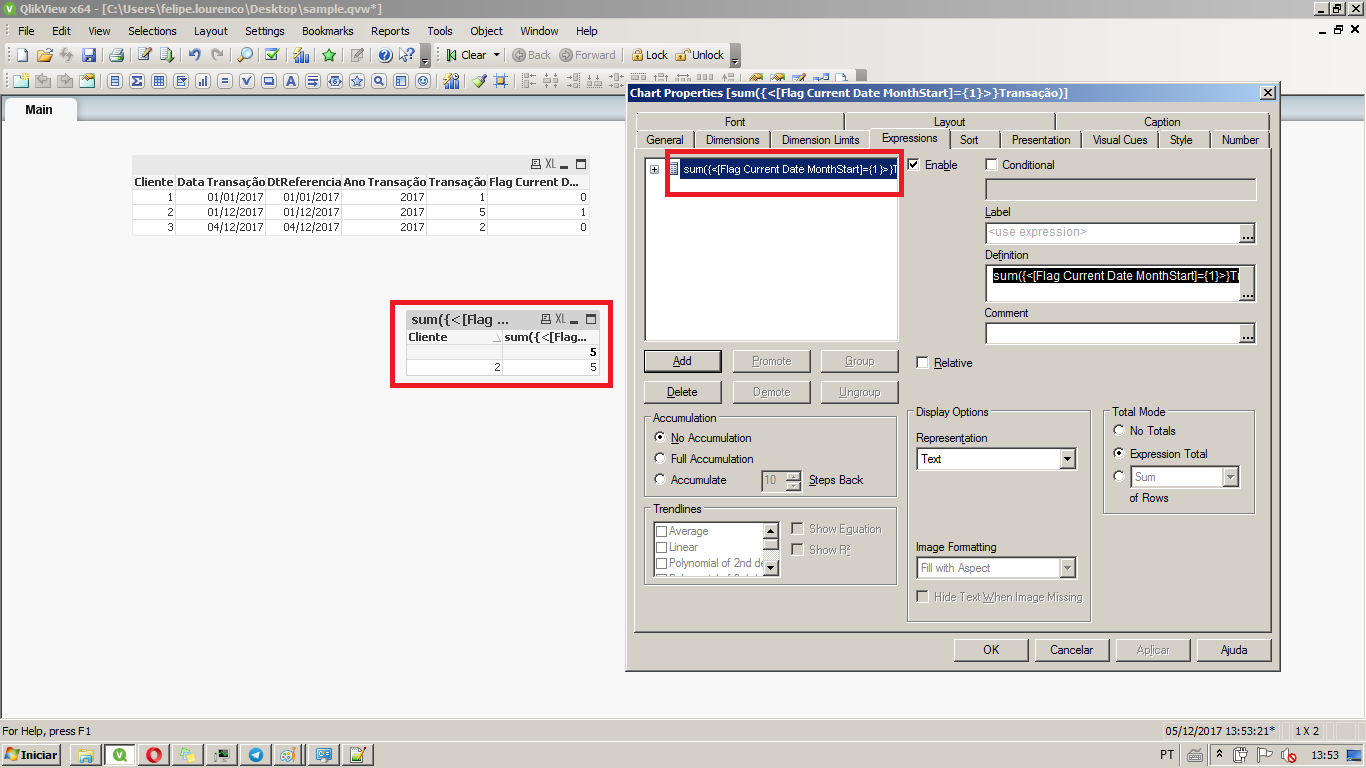Lock selections with the Lock padlock button
1366x768 pixels.
649,55
